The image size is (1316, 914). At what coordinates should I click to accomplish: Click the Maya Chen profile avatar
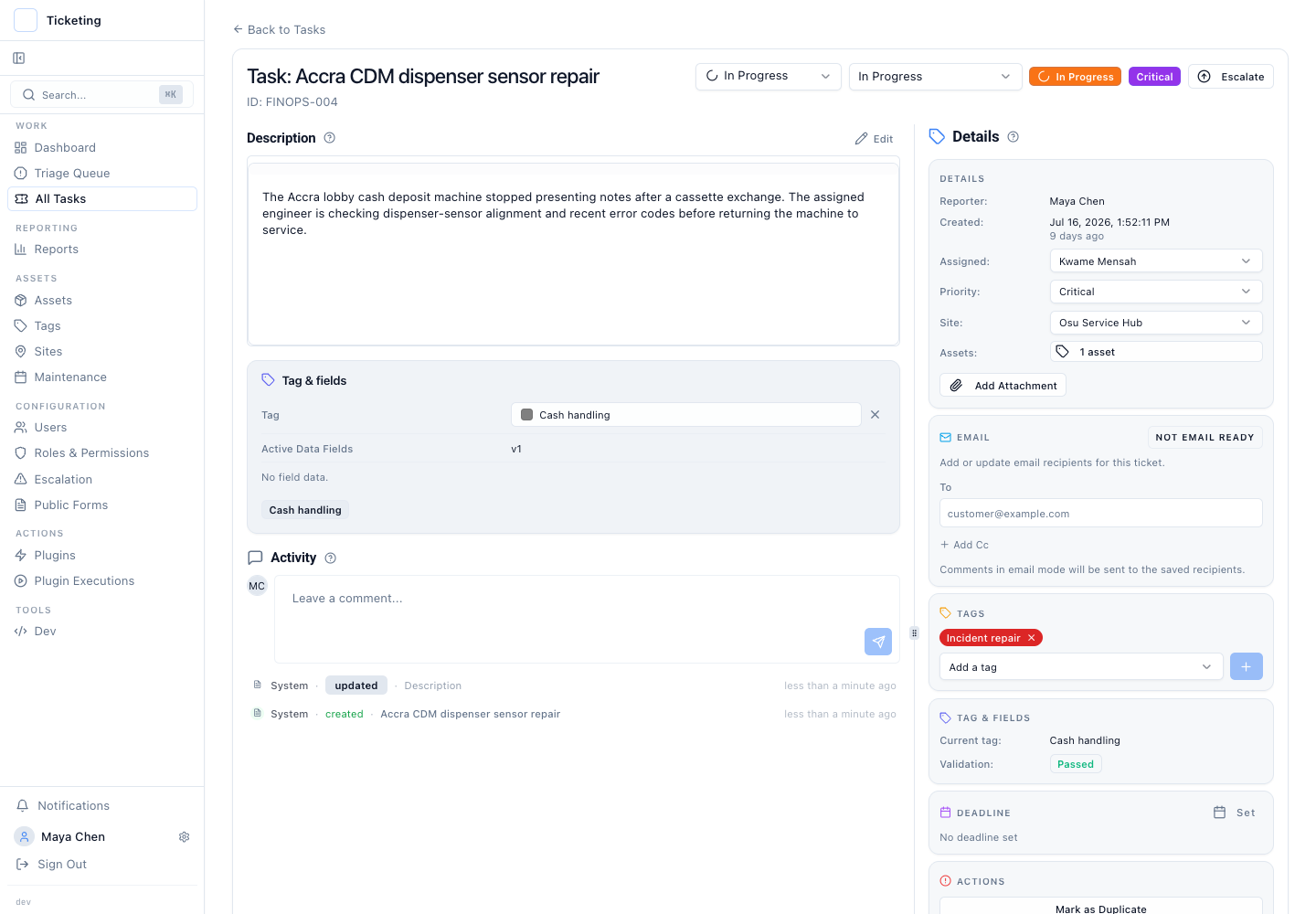(x=25, y=836)
